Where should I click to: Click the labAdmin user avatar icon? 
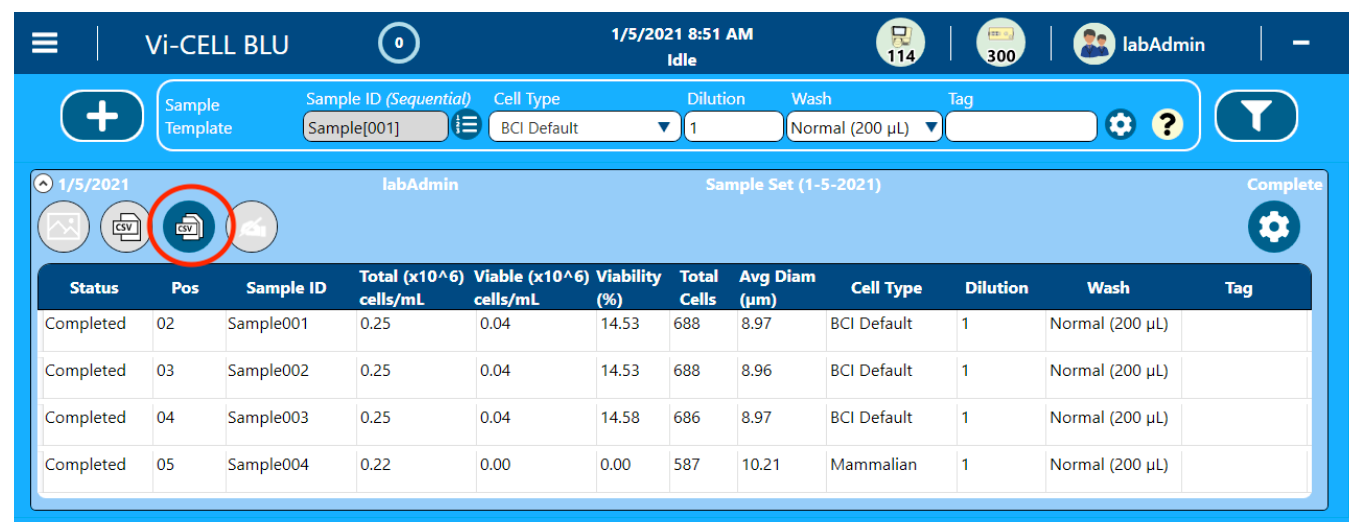[1094, 44]
